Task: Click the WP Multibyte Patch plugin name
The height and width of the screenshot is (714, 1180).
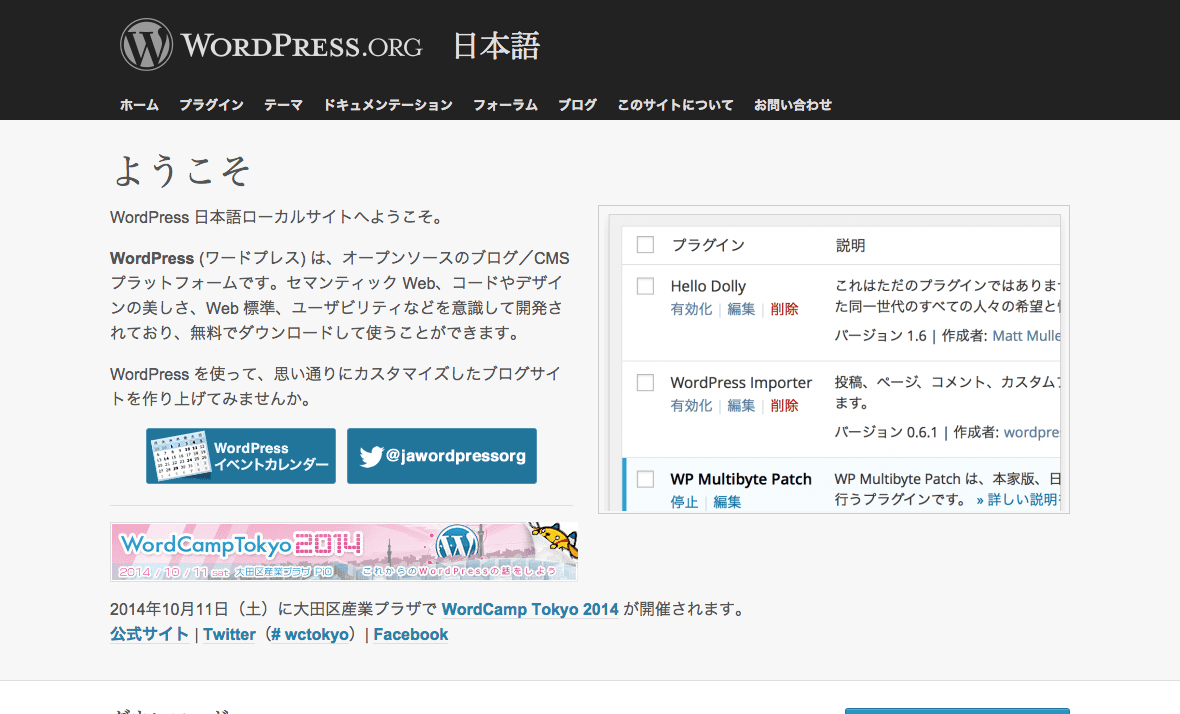Action: [x=741, y=479]
